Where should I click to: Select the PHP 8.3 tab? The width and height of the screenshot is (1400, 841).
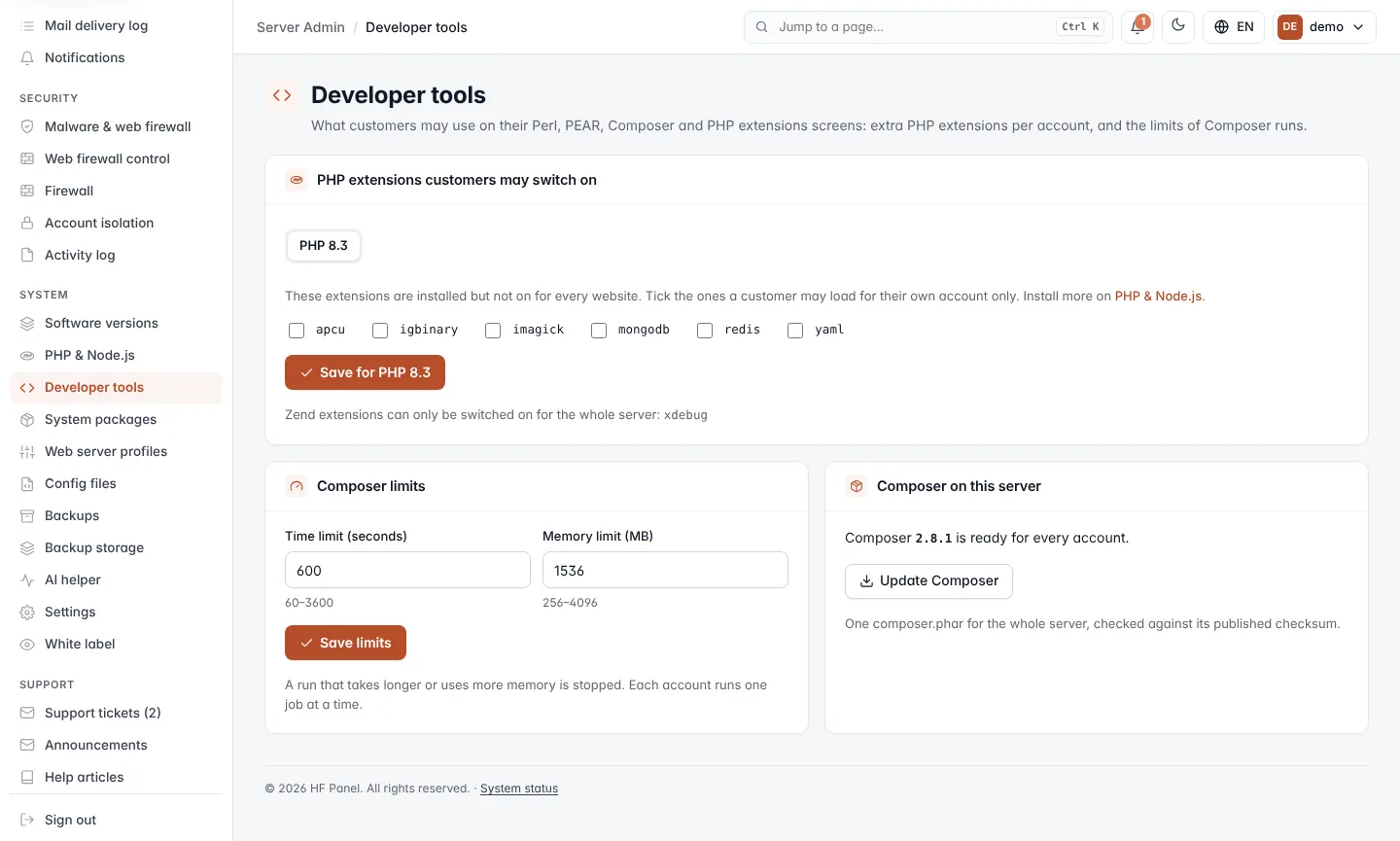(324, 245)
